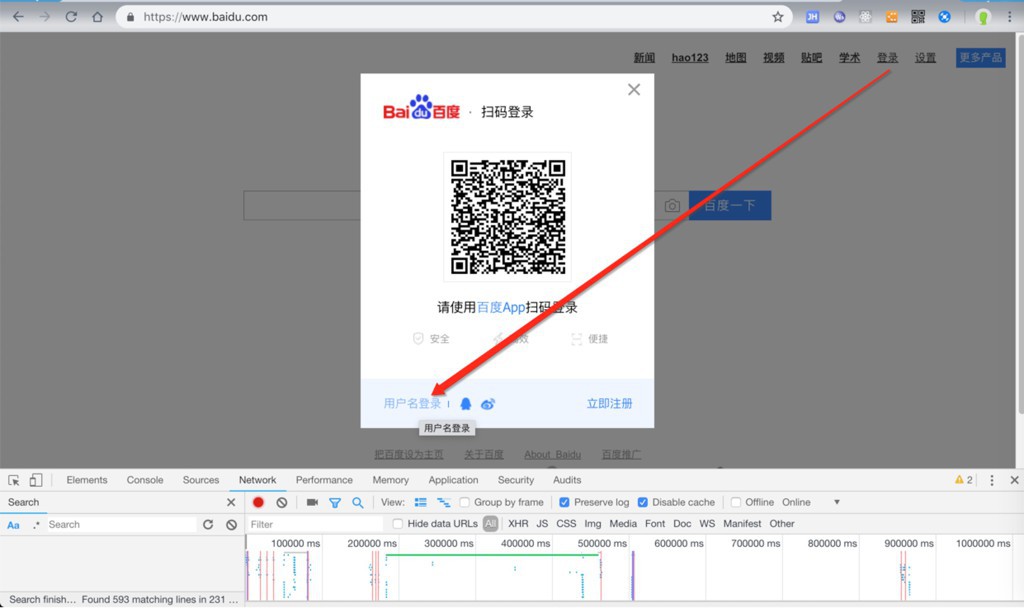The height and width of the screenshot is (608, 1024).
Task: Switch to the Audits tab
Action: click(x=567, y=480)
